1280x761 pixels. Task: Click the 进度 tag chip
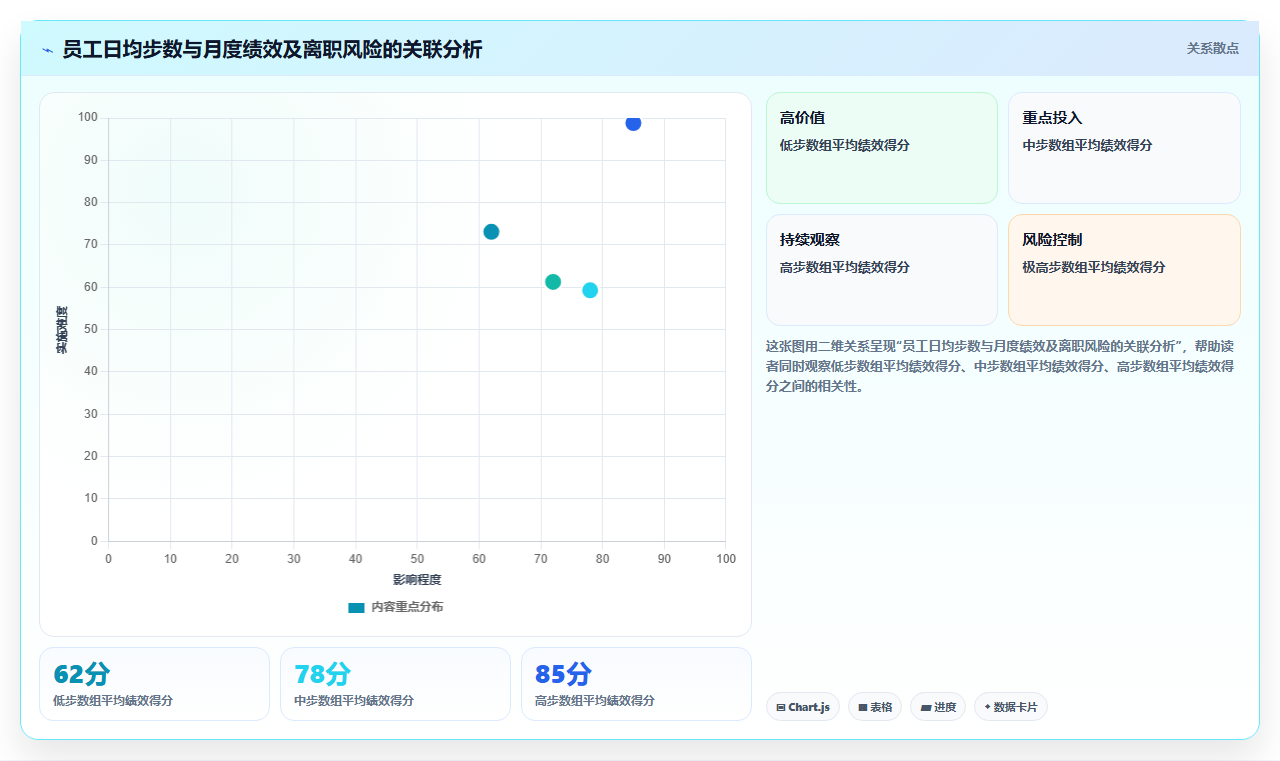(938, 707)
